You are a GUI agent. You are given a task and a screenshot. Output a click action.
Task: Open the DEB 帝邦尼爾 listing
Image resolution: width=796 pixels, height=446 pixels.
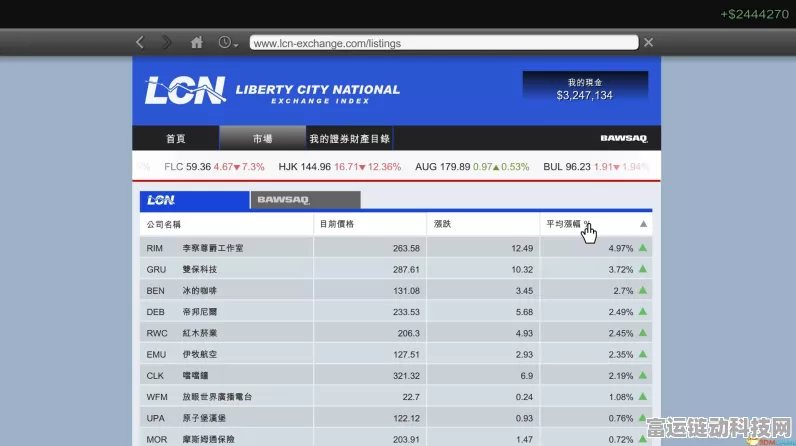point(396,312)
